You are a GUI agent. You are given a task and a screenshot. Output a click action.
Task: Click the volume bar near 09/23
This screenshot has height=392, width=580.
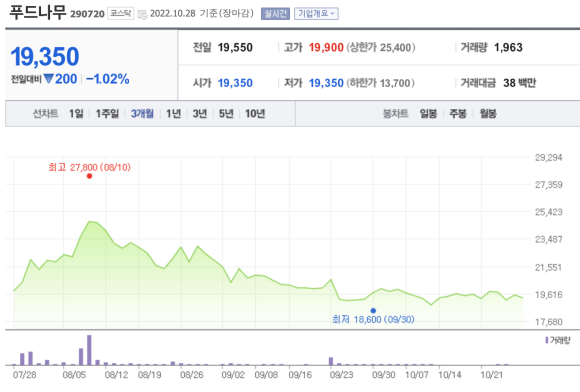pos(331,361)
